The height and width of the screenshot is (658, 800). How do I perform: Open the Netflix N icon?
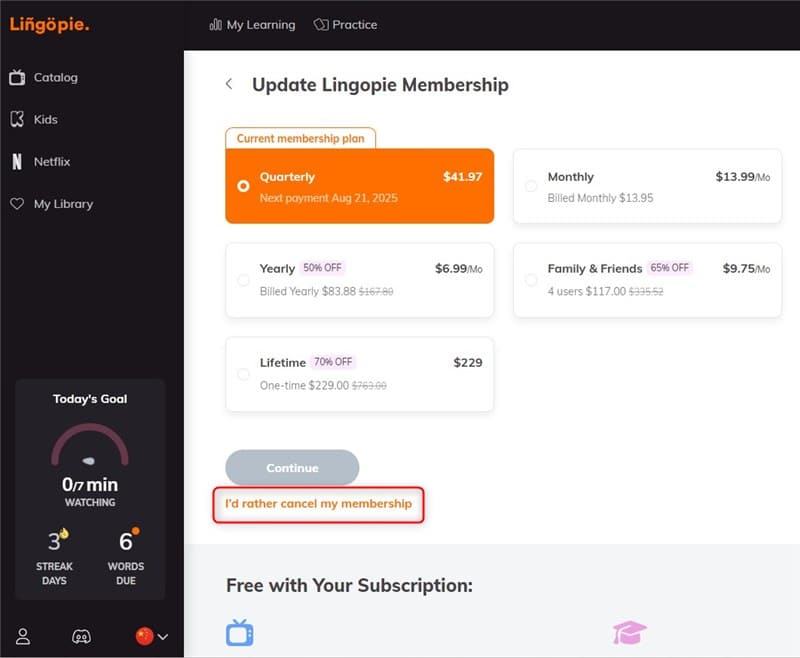17,162
